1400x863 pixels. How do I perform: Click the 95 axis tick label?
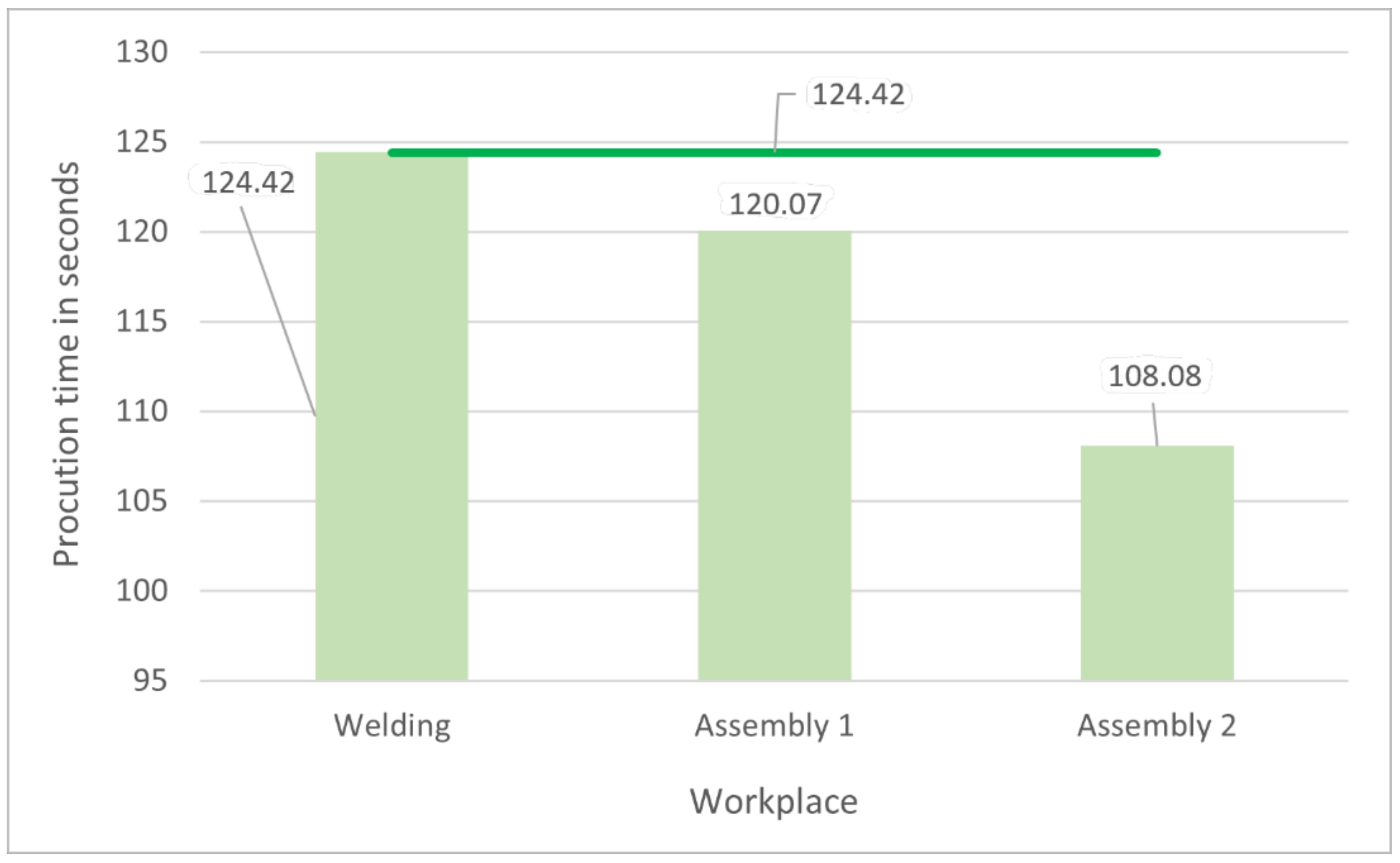[150, 680]
